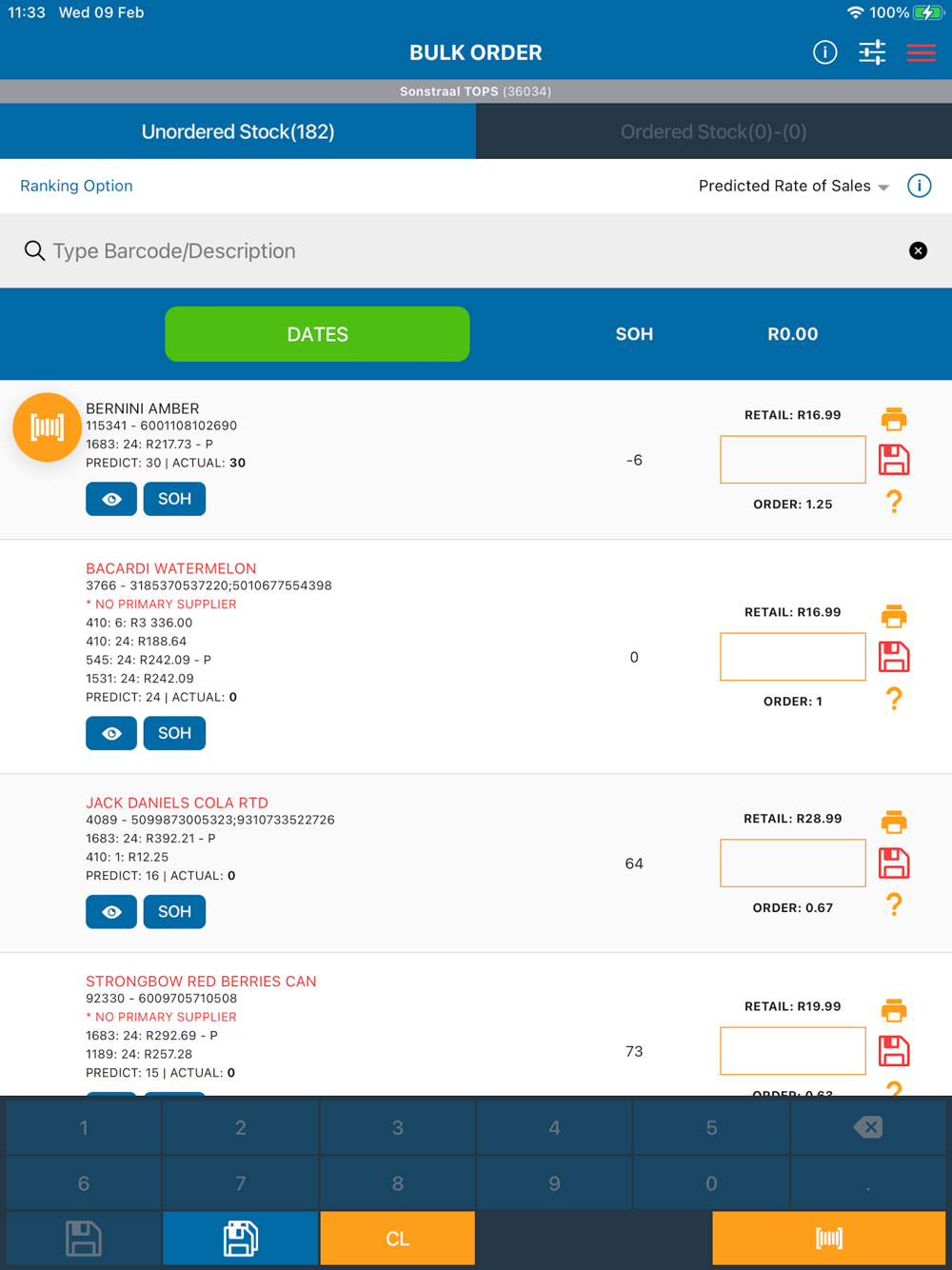Tap SOH button for Bernini Amber
The image size is (952, 1270).
pos(174,499)
